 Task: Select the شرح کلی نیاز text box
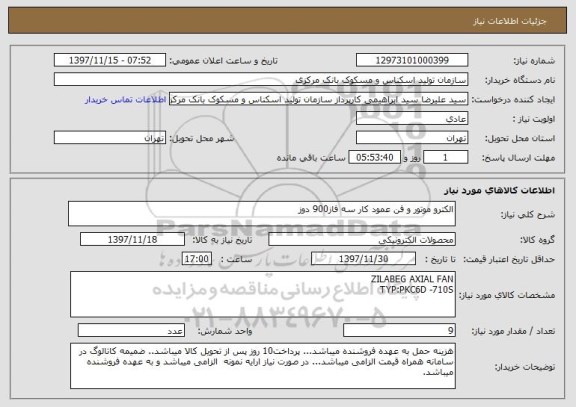pyautogui.click(x=262, y=213)
